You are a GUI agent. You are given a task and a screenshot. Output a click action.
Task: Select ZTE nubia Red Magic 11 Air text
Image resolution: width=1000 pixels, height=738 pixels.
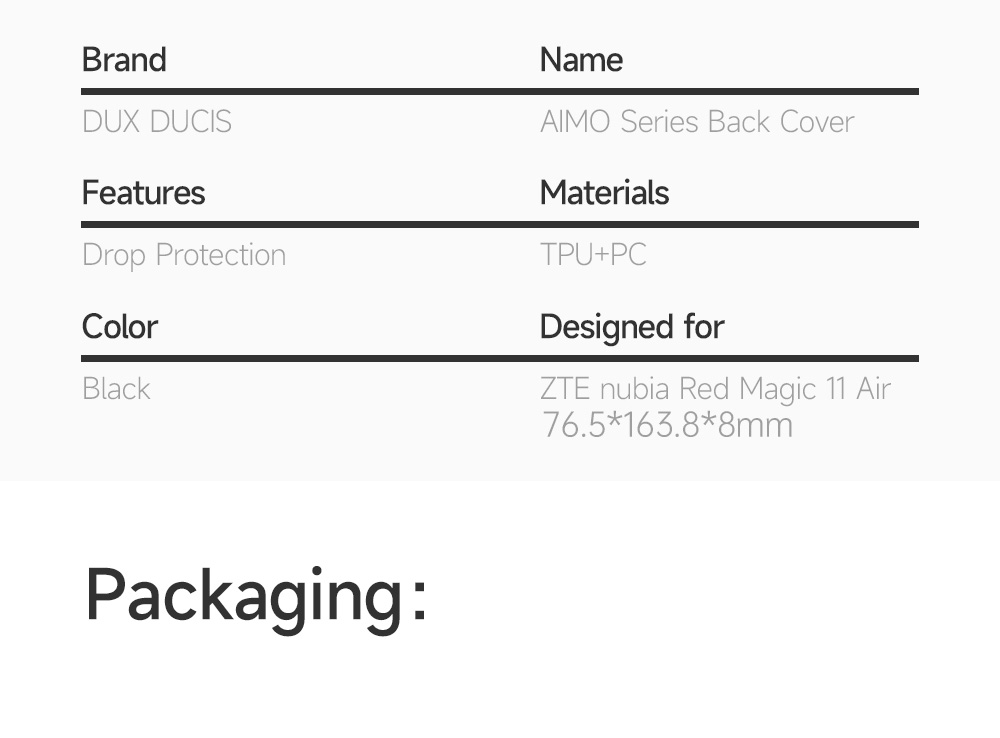tap(715, 388)
